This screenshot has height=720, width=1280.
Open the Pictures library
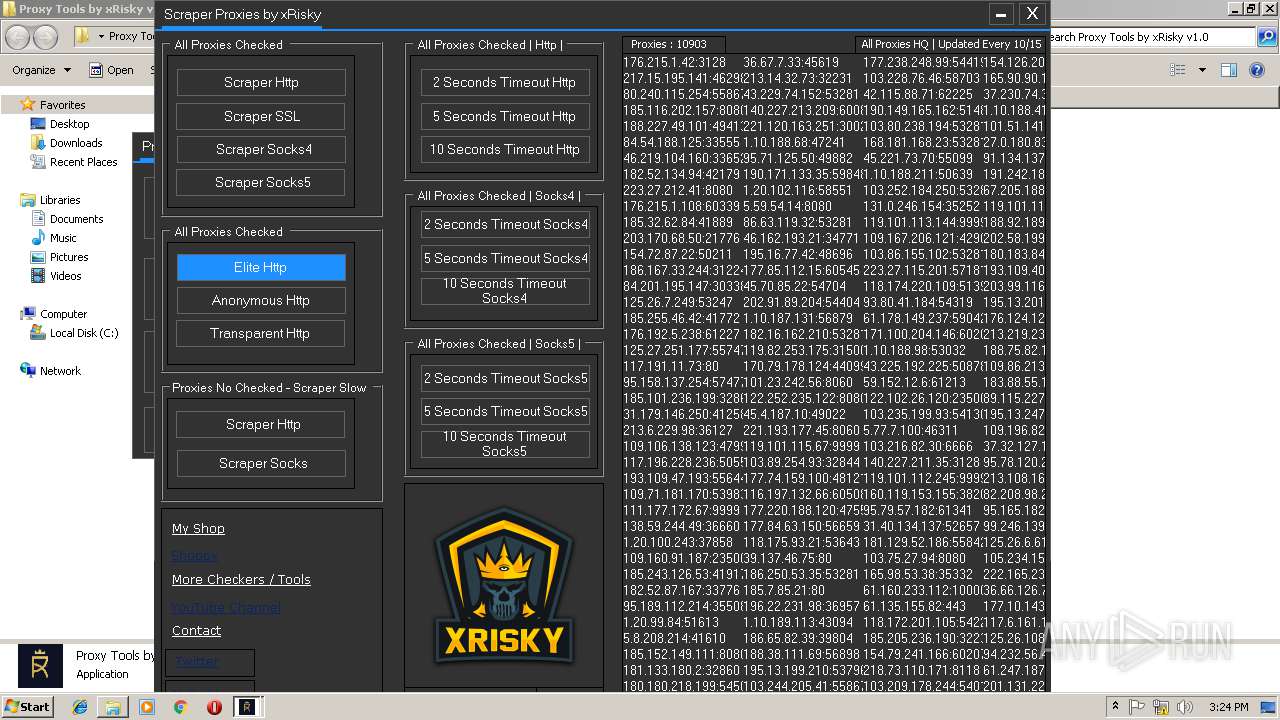[69, 257]
